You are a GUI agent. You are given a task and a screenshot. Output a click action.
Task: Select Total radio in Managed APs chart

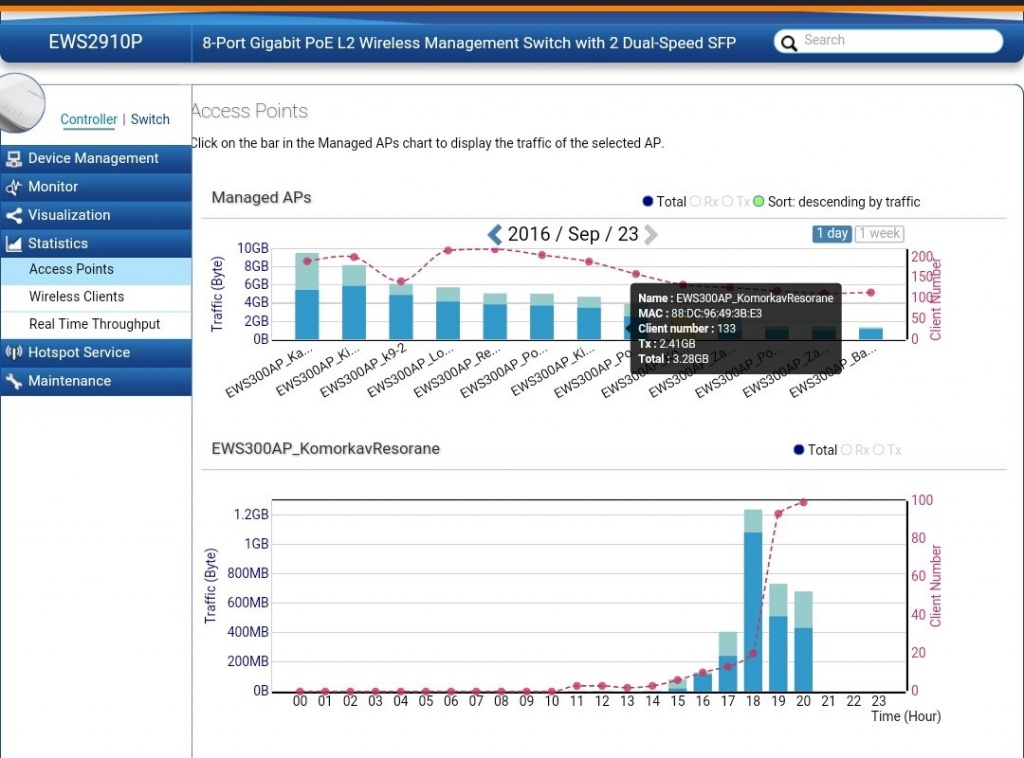coord(648,201)
